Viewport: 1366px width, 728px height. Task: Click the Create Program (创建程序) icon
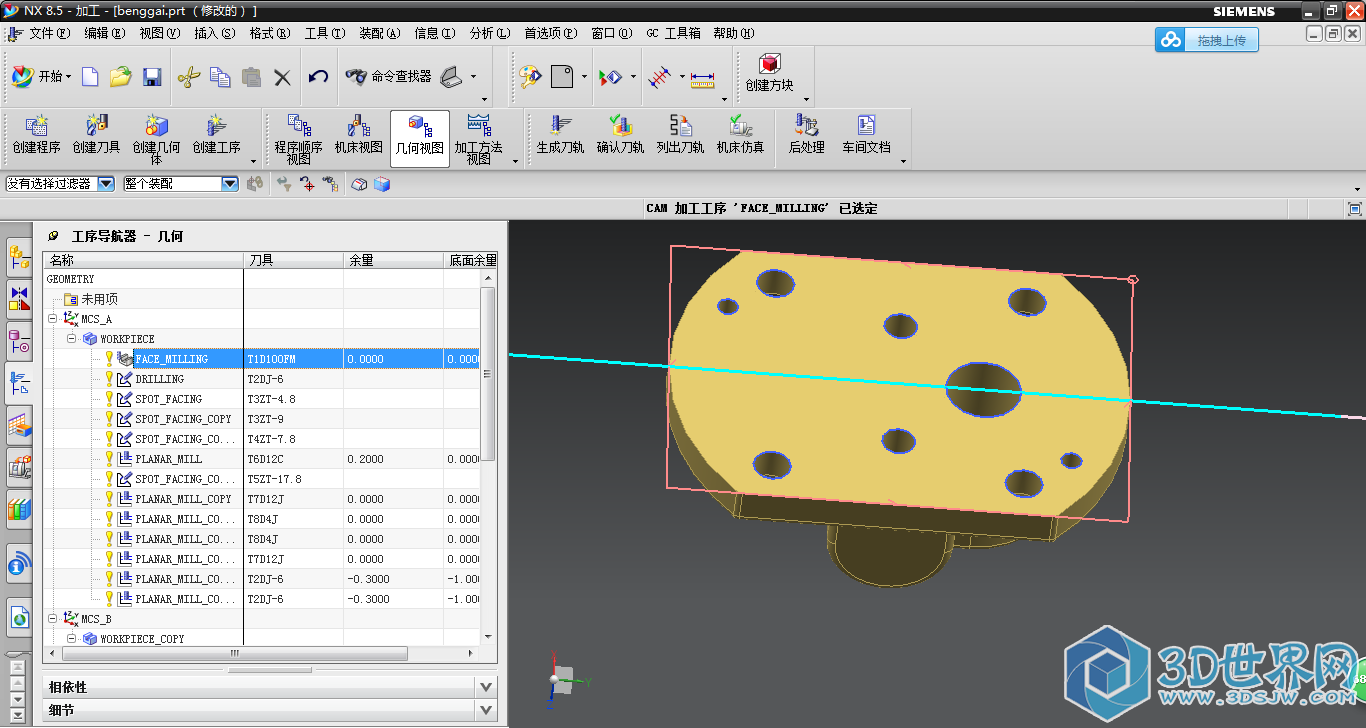[37, 136]
